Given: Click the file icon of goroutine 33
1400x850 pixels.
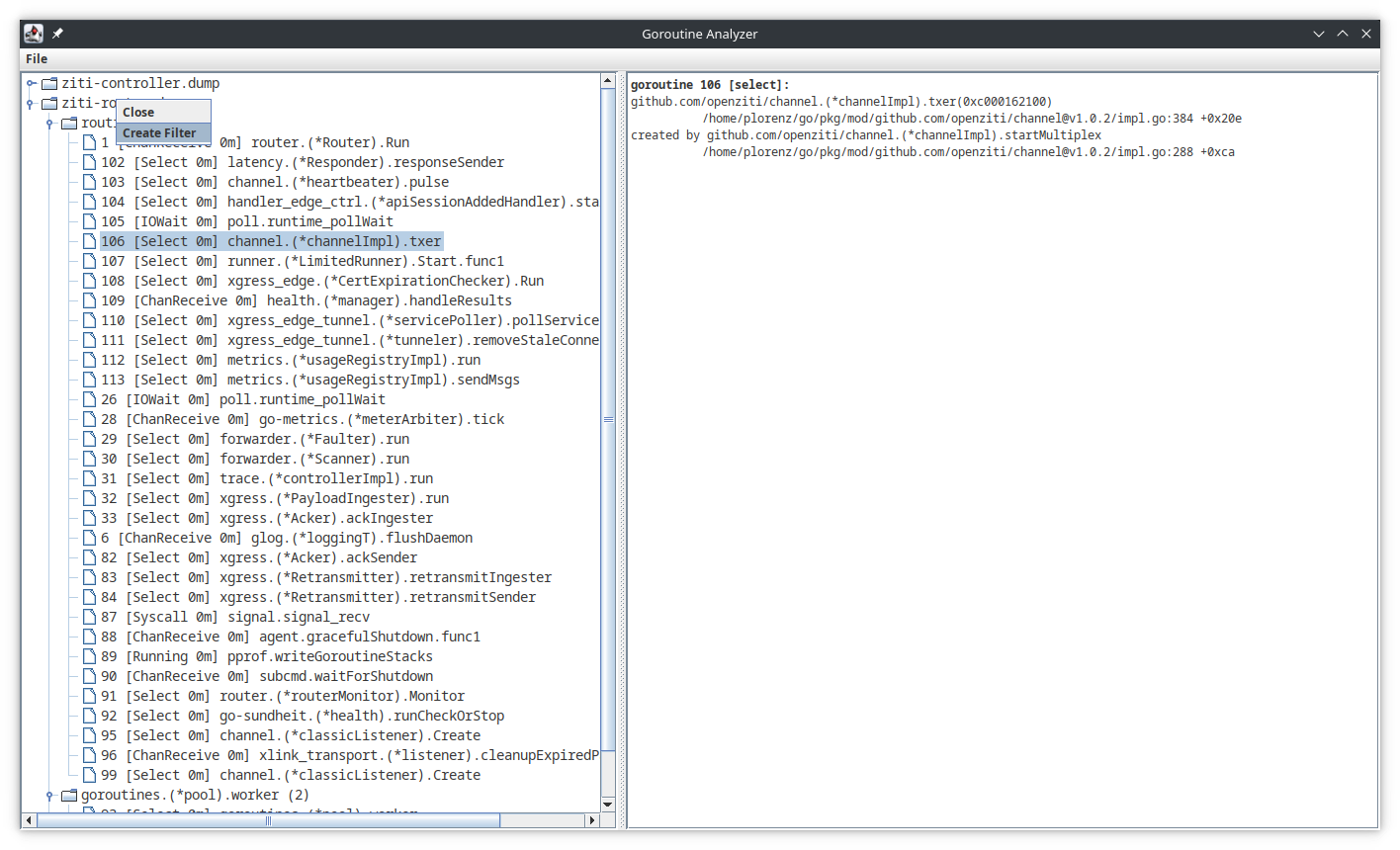Looking at the screenshot, I should point(89,518).
